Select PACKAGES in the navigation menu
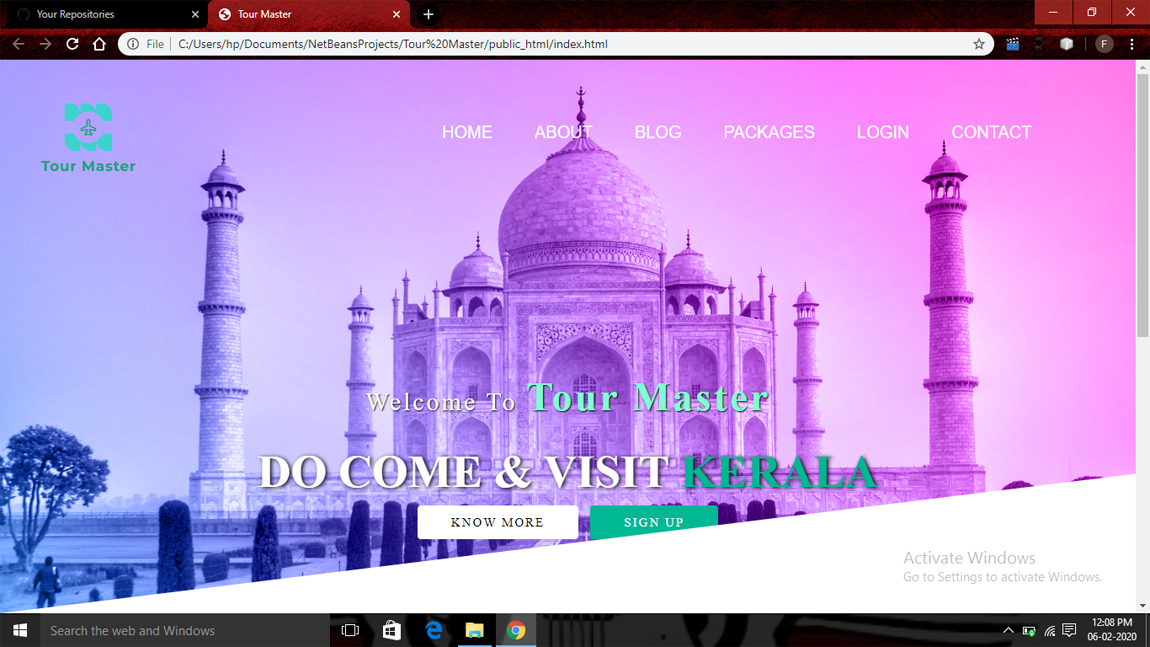 tap(769, 131)
